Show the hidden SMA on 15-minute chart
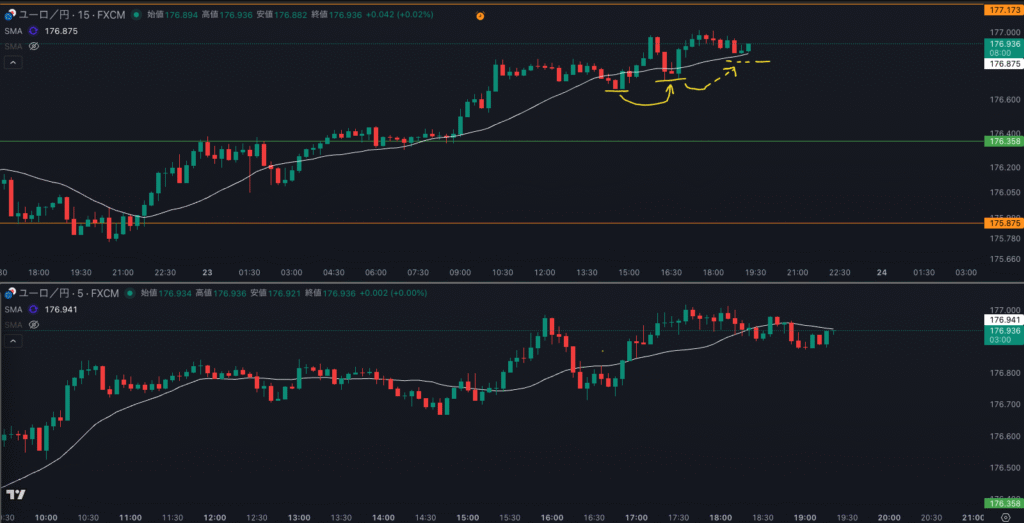 [x=33, y=46]
